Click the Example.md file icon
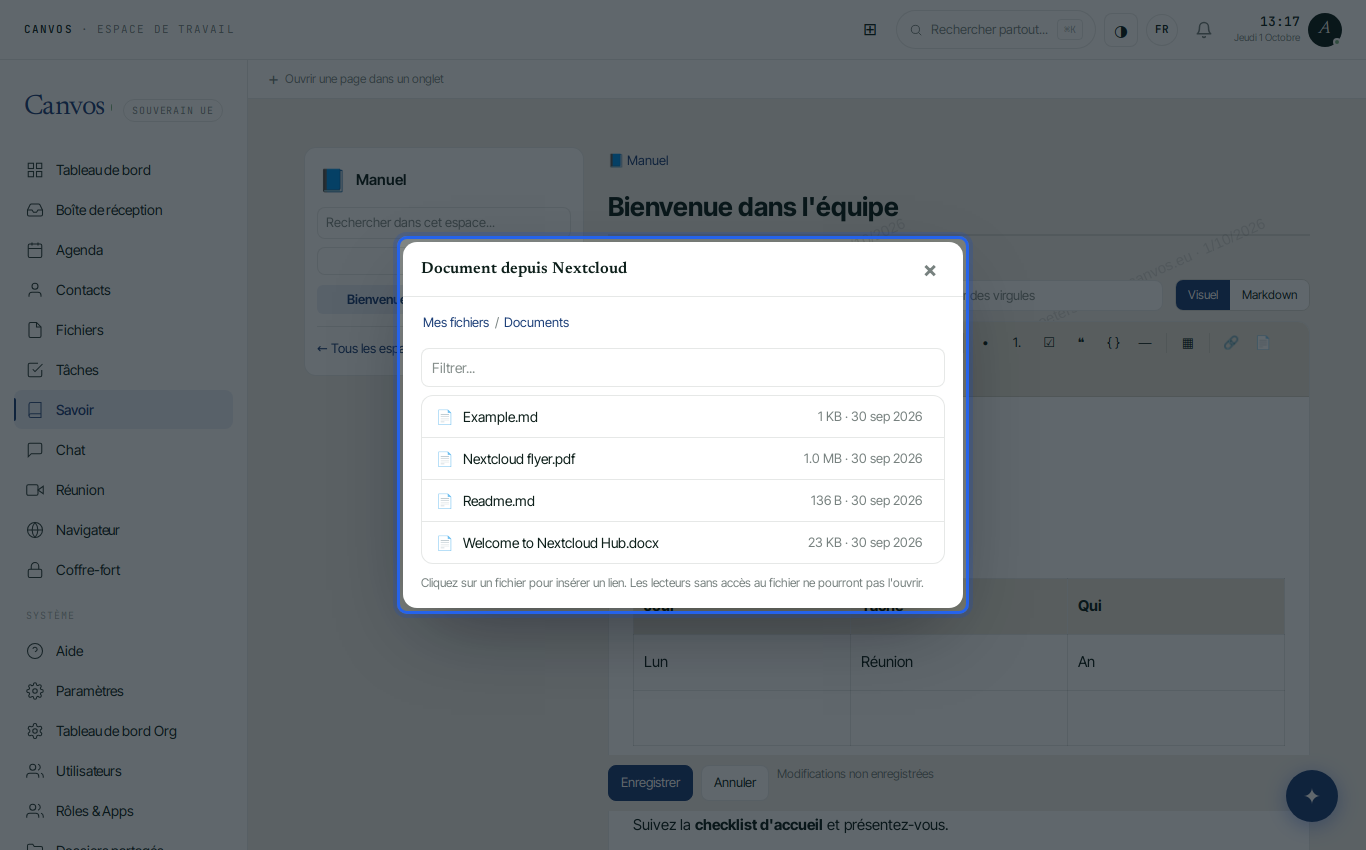 click(x=445, y=417)
